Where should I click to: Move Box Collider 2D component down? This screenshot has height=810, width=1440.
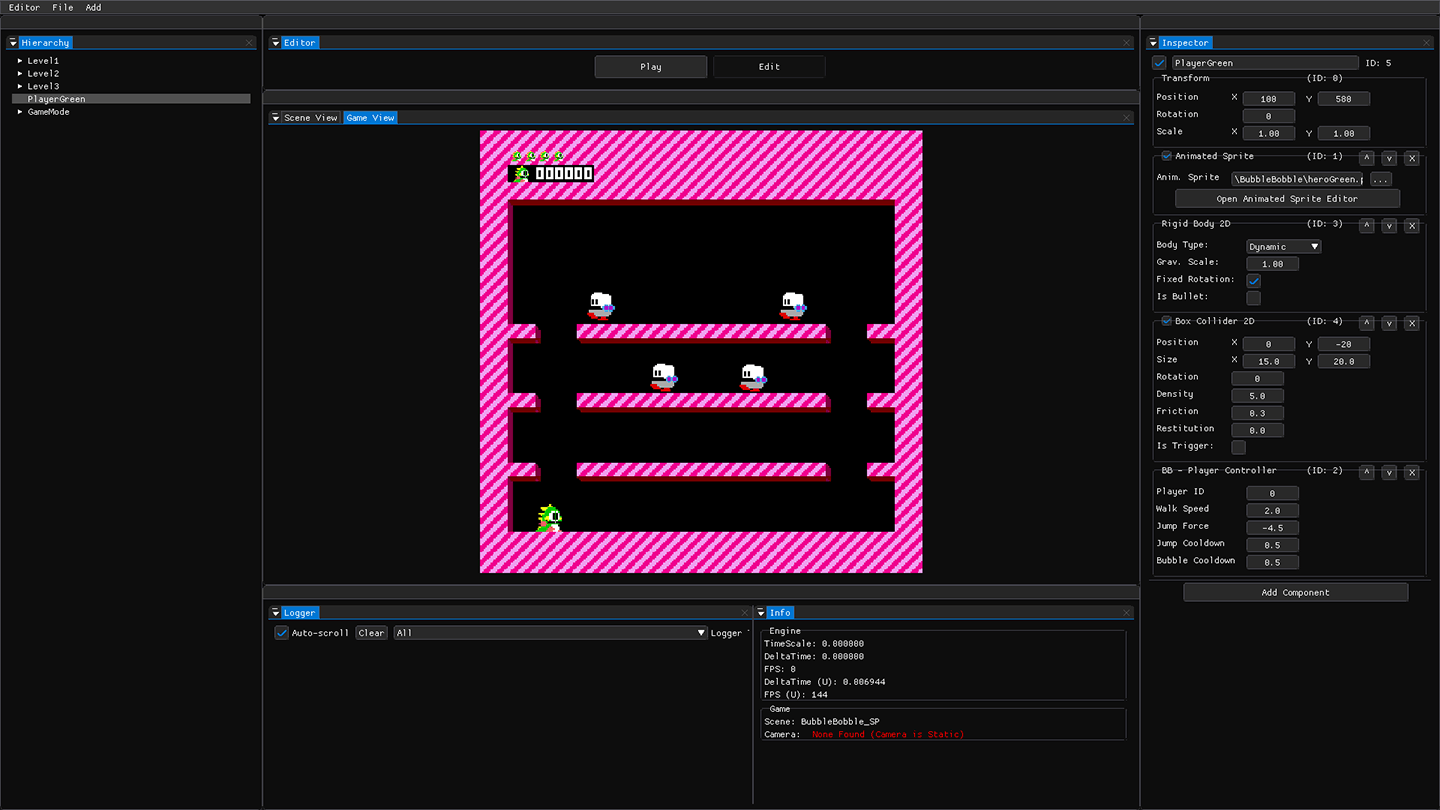coord(1389,323)
